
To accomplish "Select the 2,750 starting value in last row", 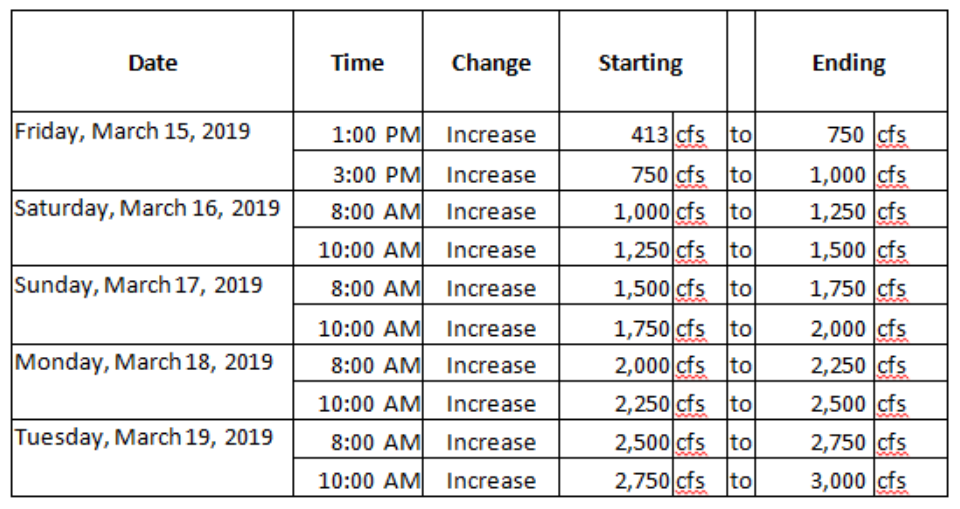I will click(x=641, y=481).
